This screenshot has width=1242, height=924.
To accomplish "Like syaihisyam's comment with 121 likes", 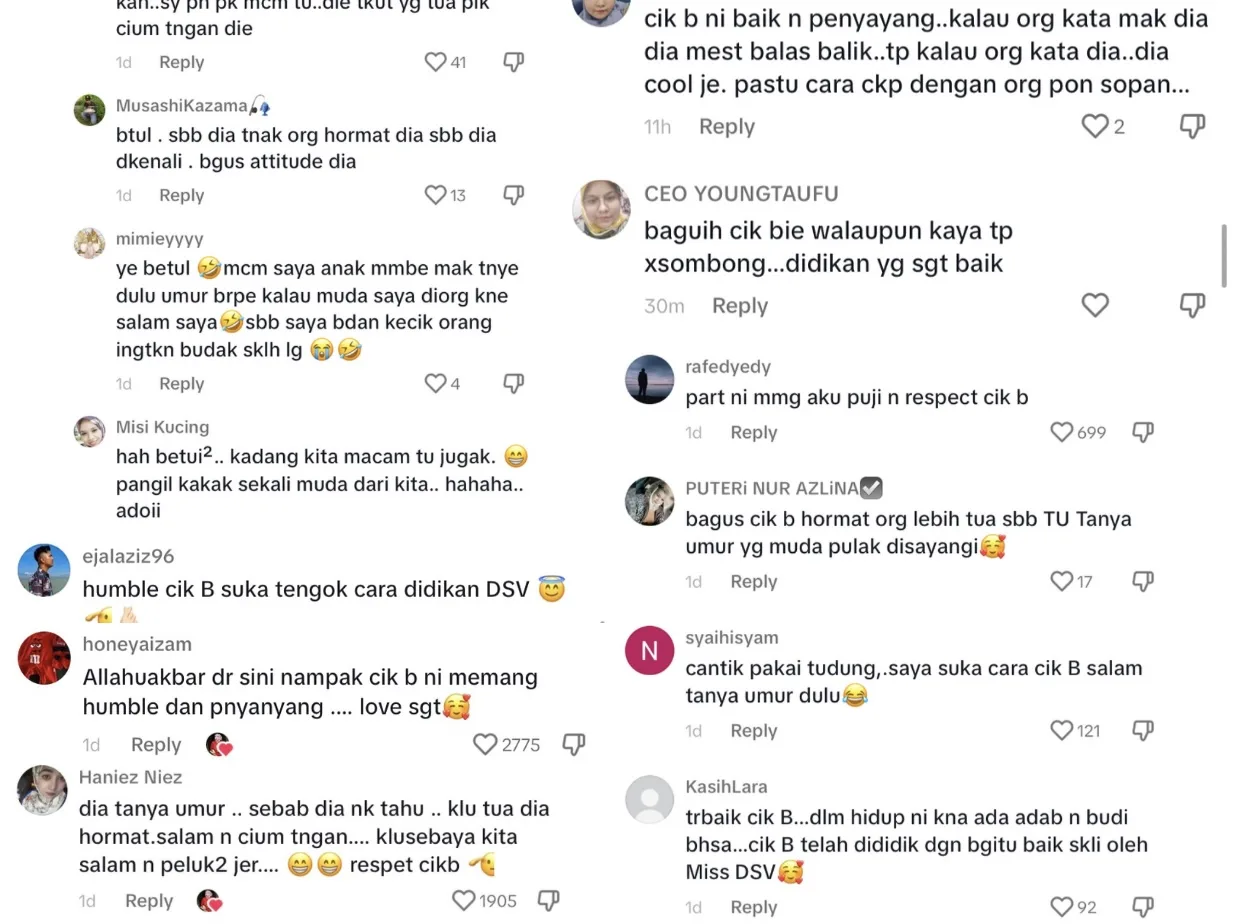I will click(1062, 731).
